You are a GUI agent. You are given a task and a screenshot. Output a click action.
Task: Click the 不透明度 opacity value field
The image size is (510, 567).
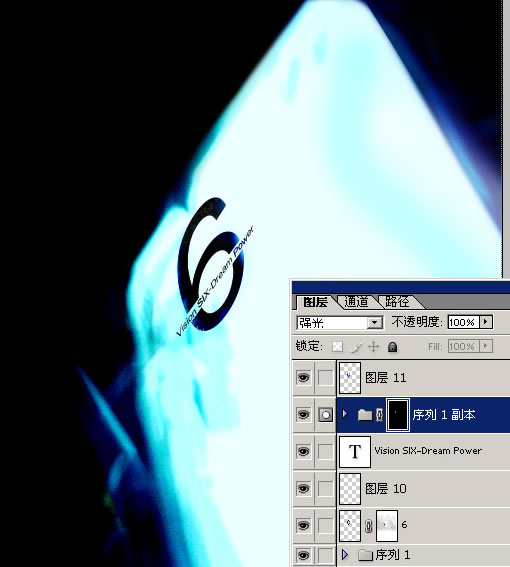tap(463, 322)
